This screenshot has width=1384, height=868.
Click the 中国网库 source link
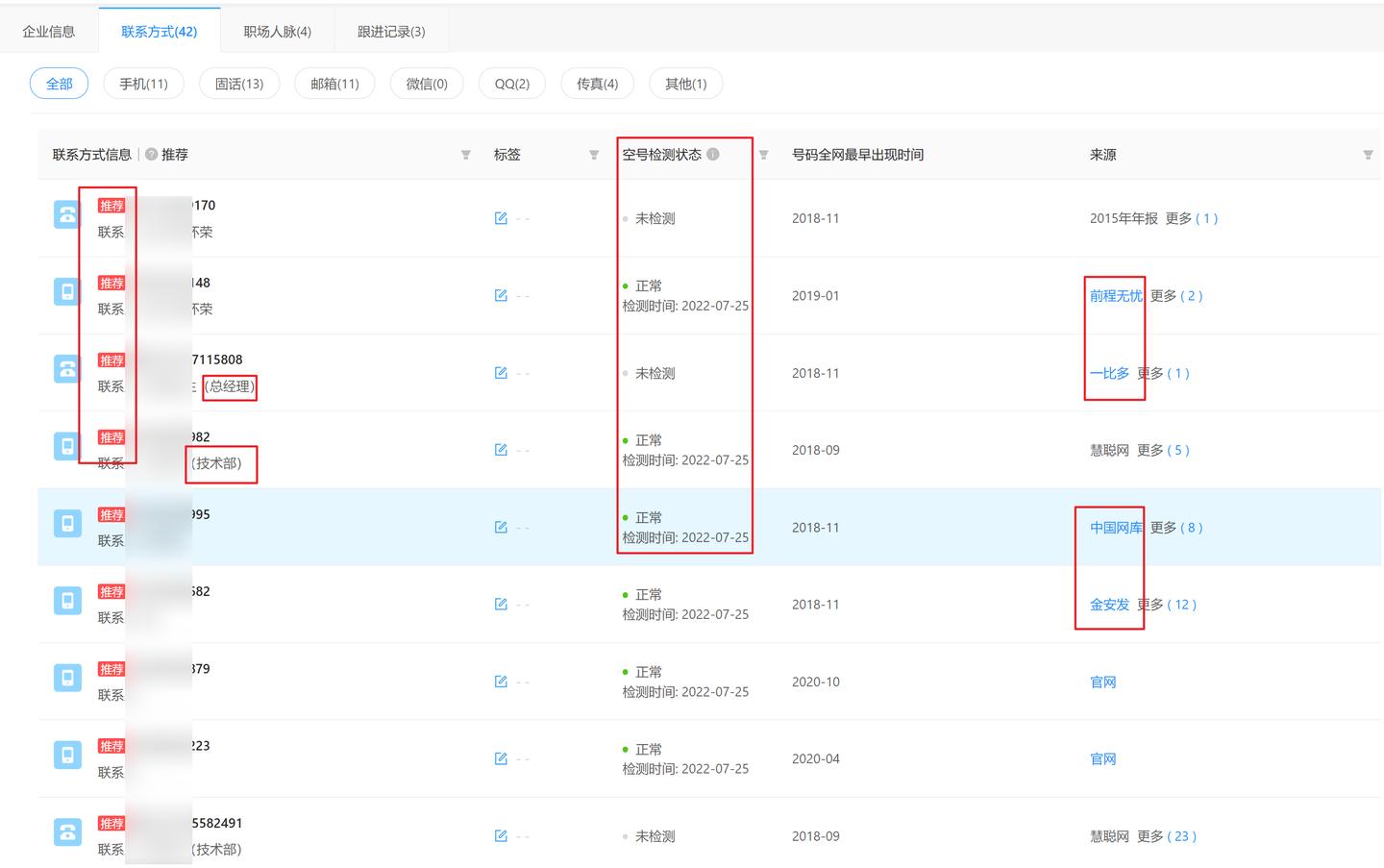point(1116,528)
